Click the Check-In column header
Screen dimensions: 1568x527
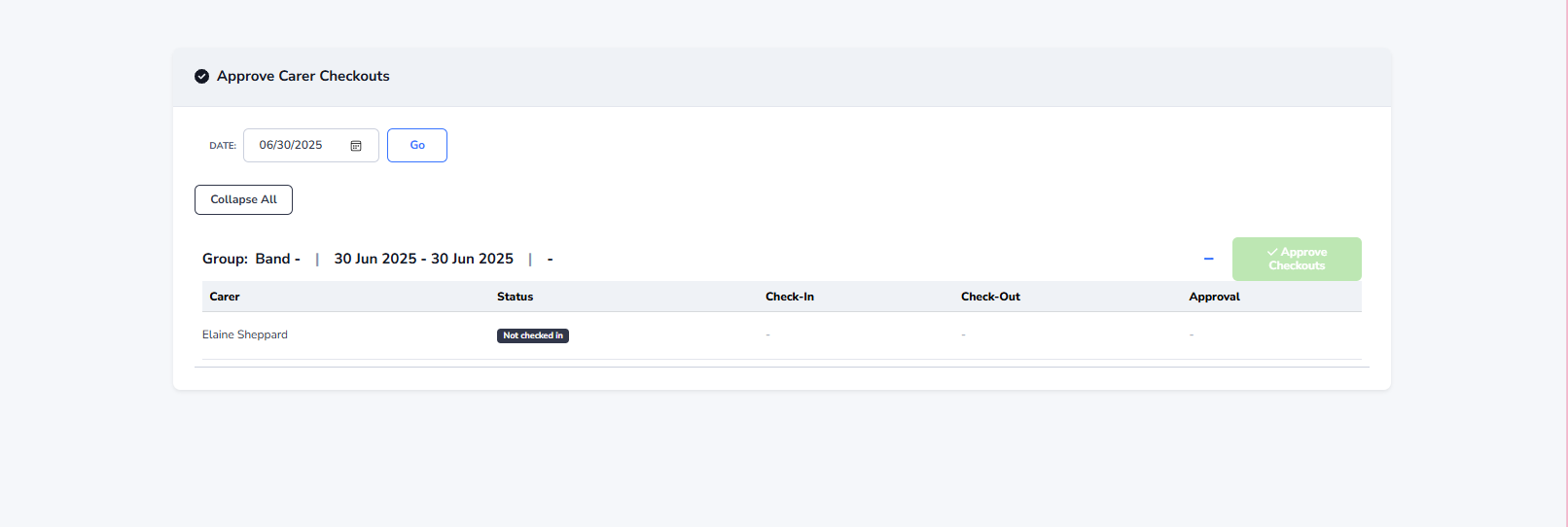tap(789, 297)
